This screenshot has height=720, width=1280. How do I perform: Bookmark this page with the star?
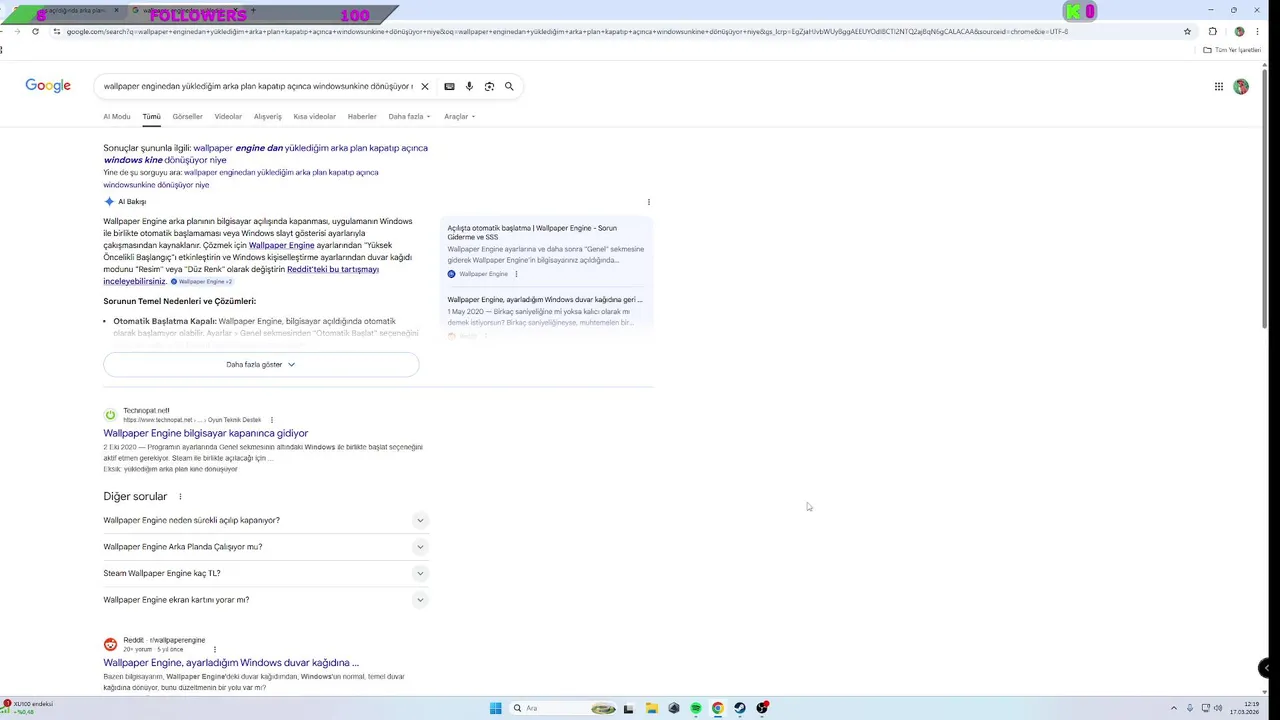tap(1187, 31)
